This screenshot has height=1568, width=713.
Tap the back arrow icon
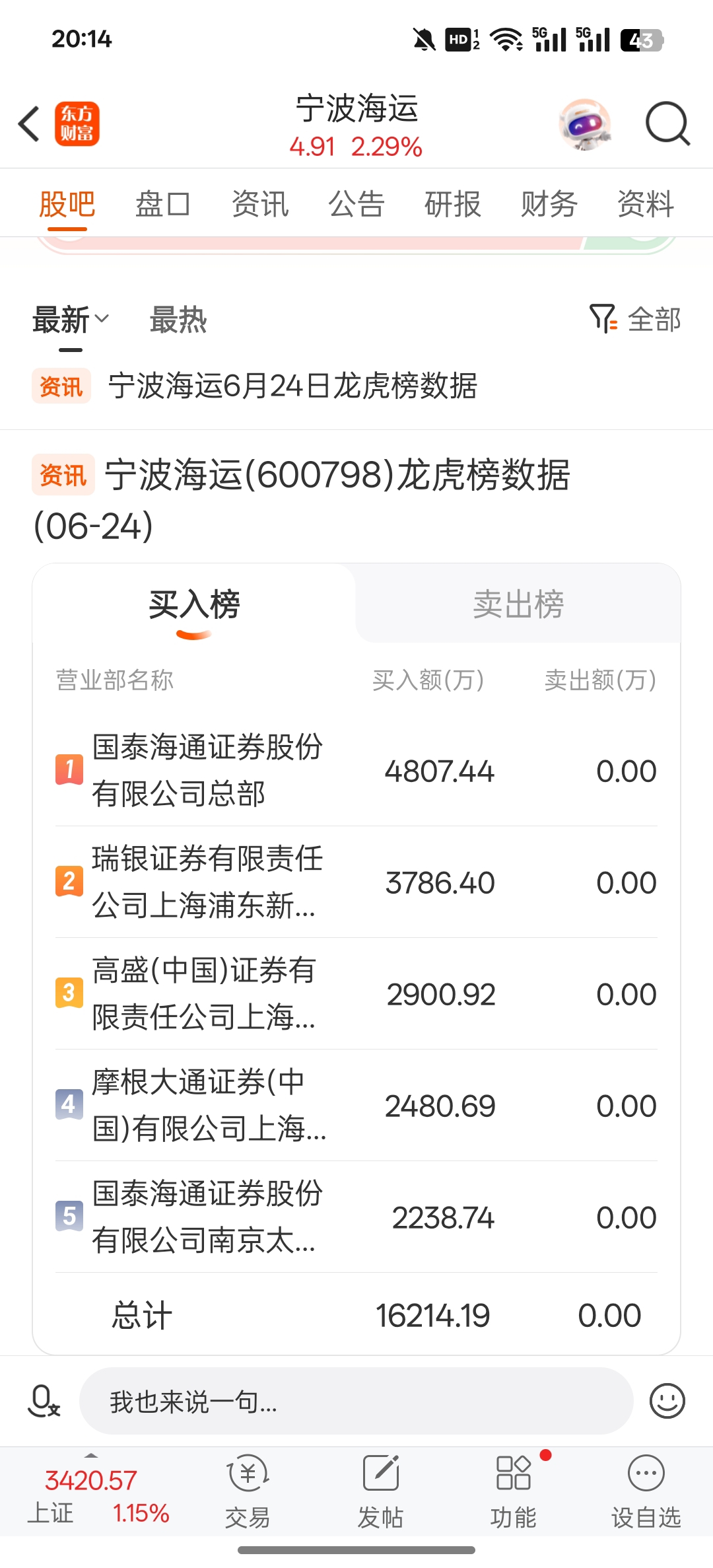pyautogui.click(x=29, y=124)
